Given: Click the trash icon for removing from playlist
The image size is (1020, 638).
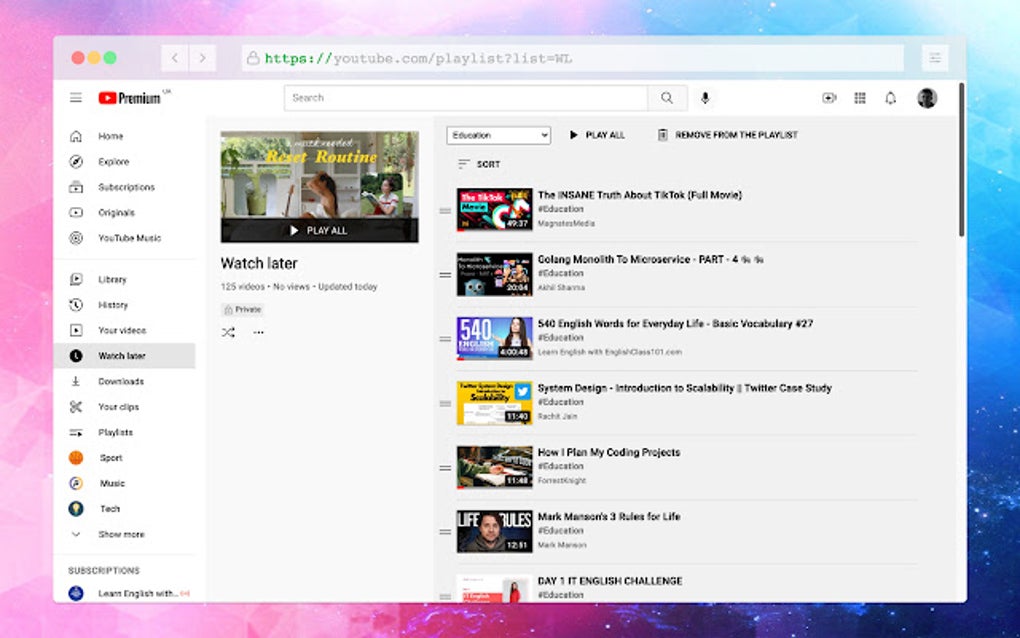Looking at the screenshot, I should tap(662, 135).
